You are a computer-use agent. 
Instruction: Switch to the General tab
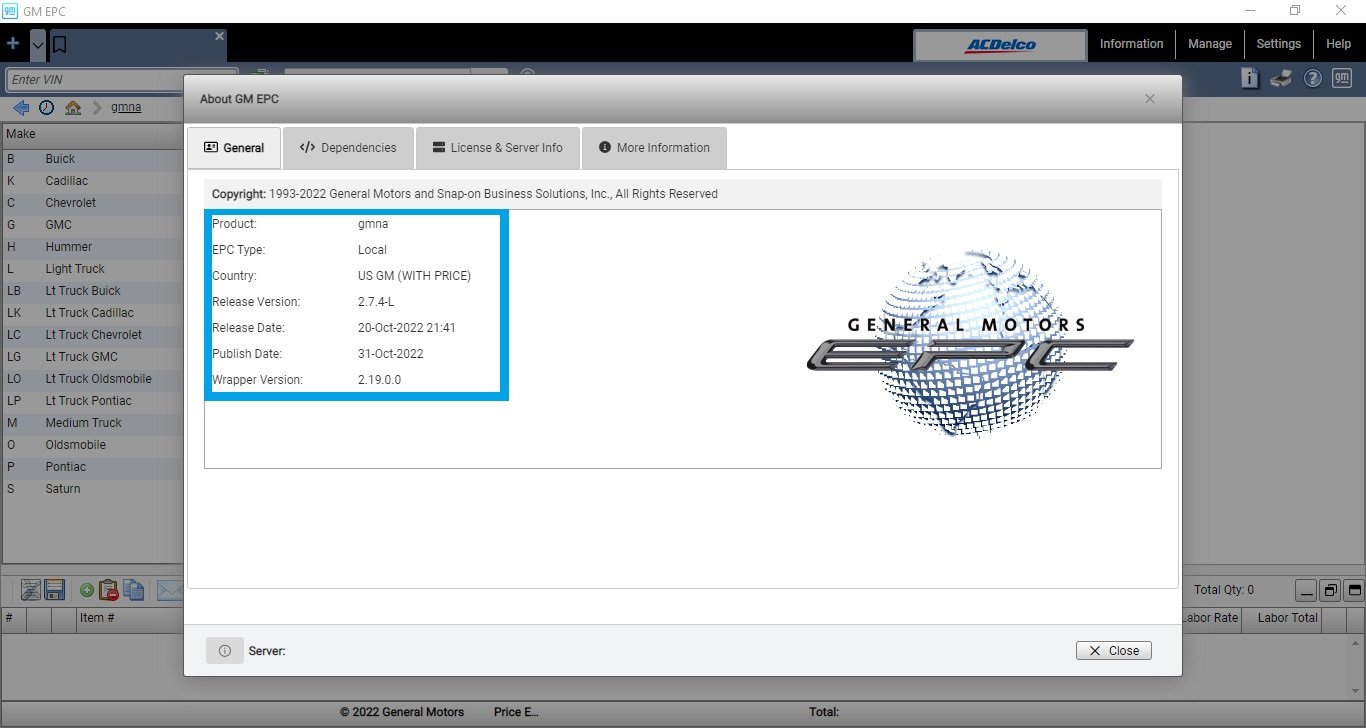click(x=234, y=148)
